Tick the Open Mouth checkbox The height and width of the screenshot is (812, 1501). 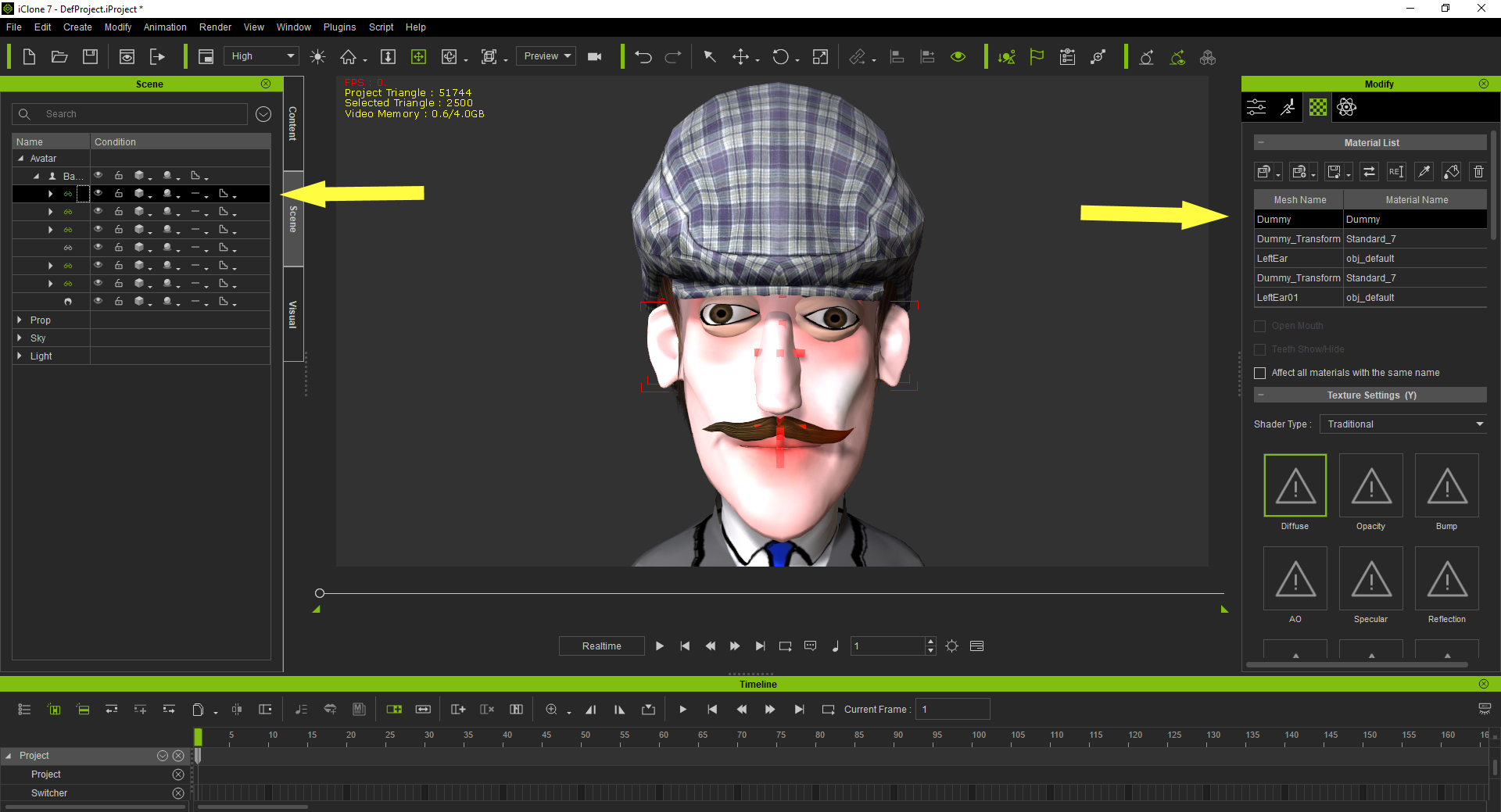point(1259,326)
